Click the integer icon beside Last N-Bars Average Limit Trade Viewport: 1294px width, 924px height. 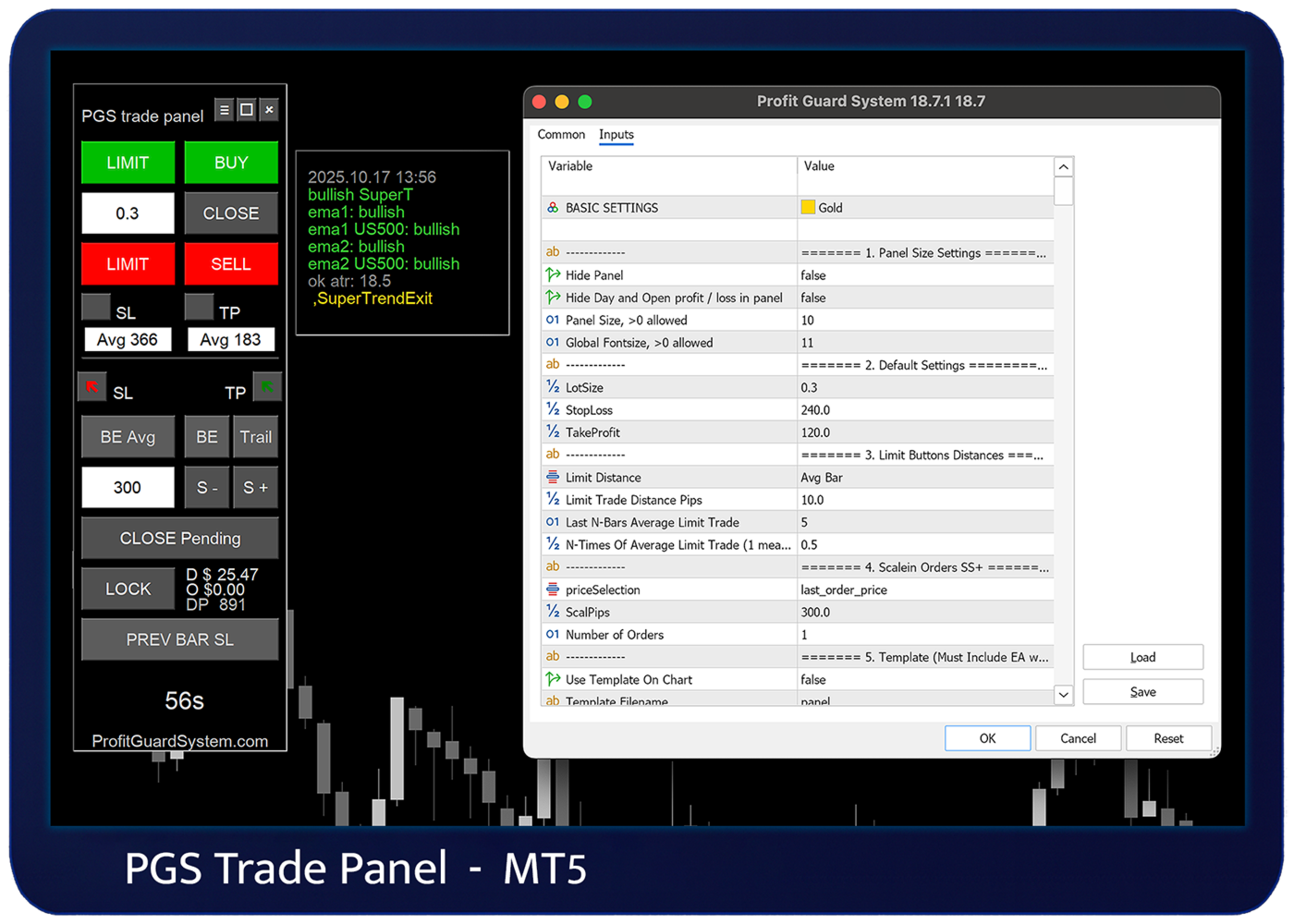pyautogui.click(x=553, y=522)
